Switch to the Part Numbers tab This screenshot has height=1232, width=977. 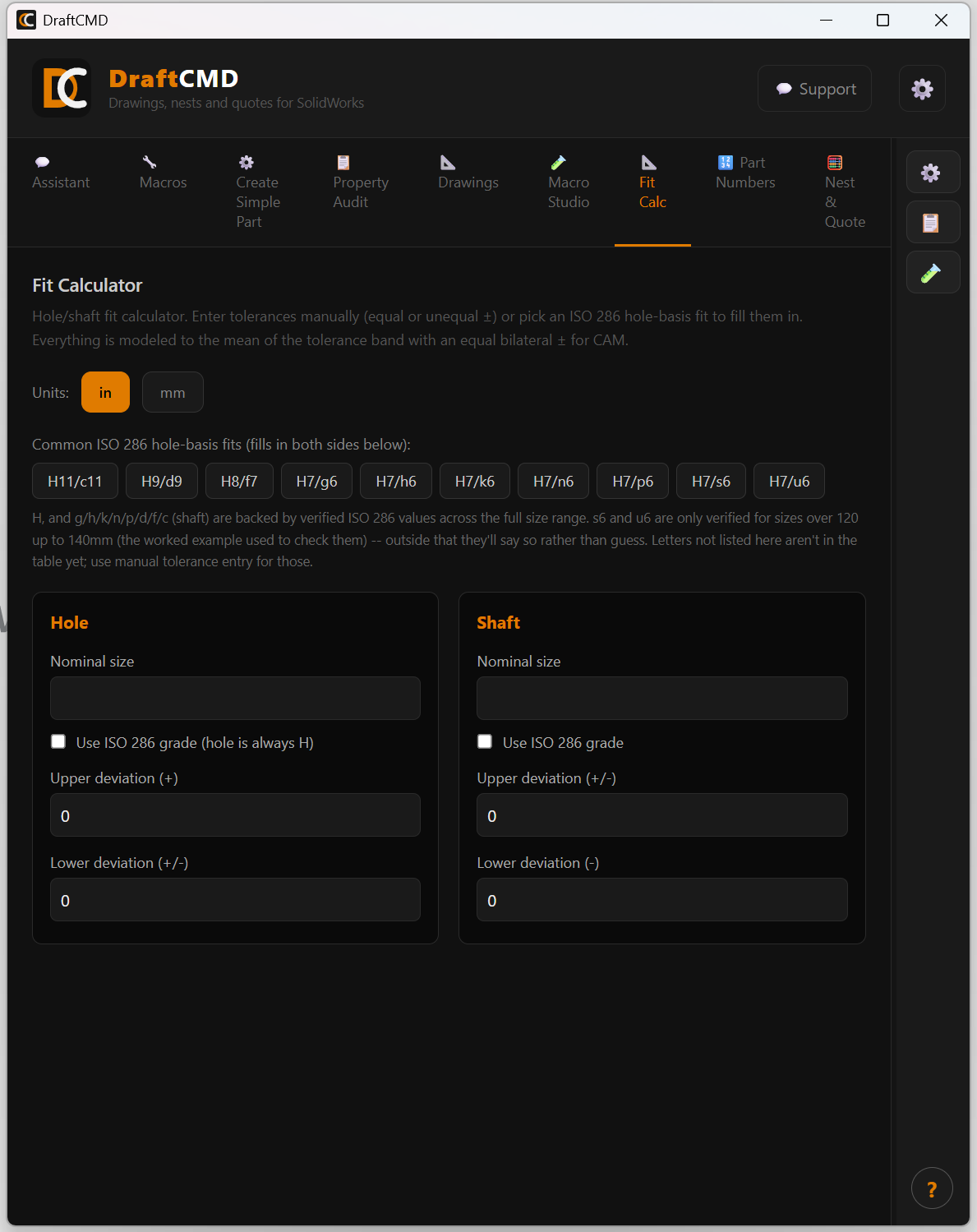[x=745, y=173]
